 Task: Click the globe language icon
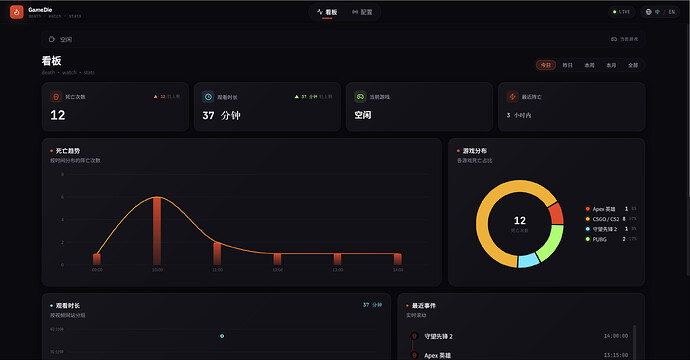[x=648, y=12]
